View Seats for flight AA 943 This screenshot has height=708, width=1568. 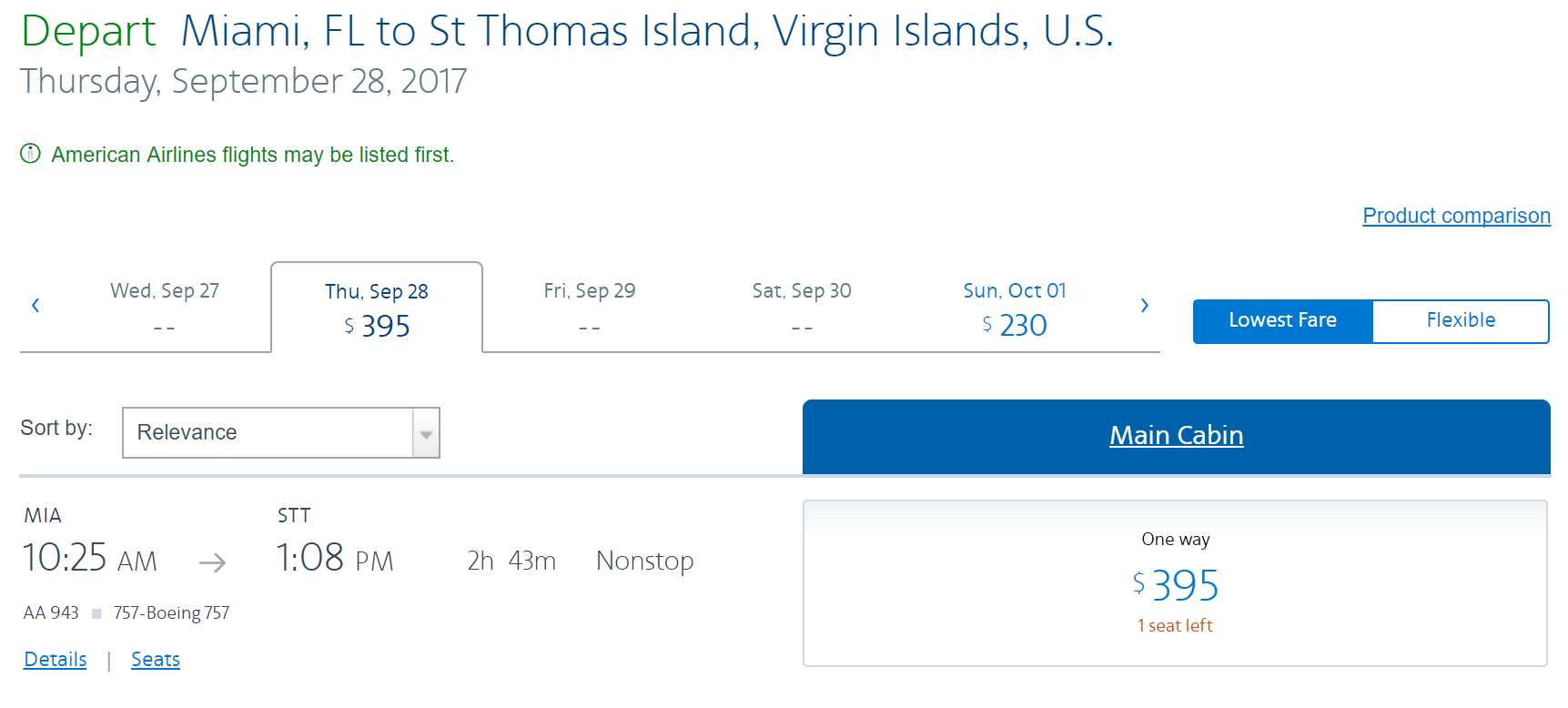point(156,659)
